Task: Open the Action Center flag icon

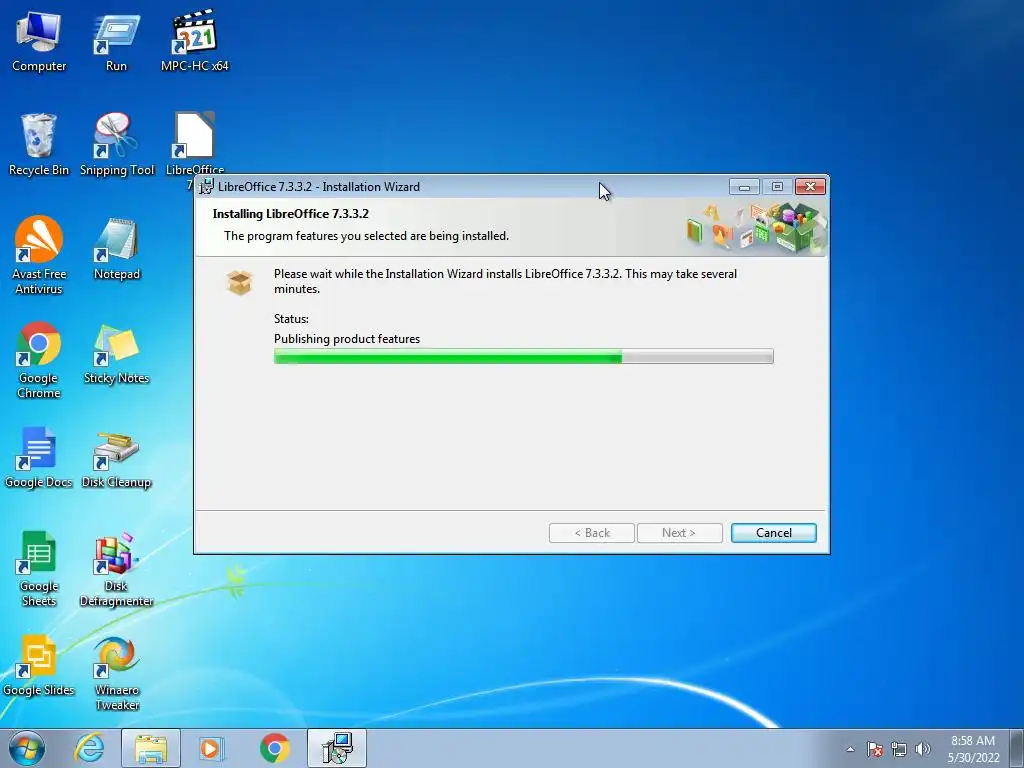Action: pyautogui.click(x=875, y=749)
